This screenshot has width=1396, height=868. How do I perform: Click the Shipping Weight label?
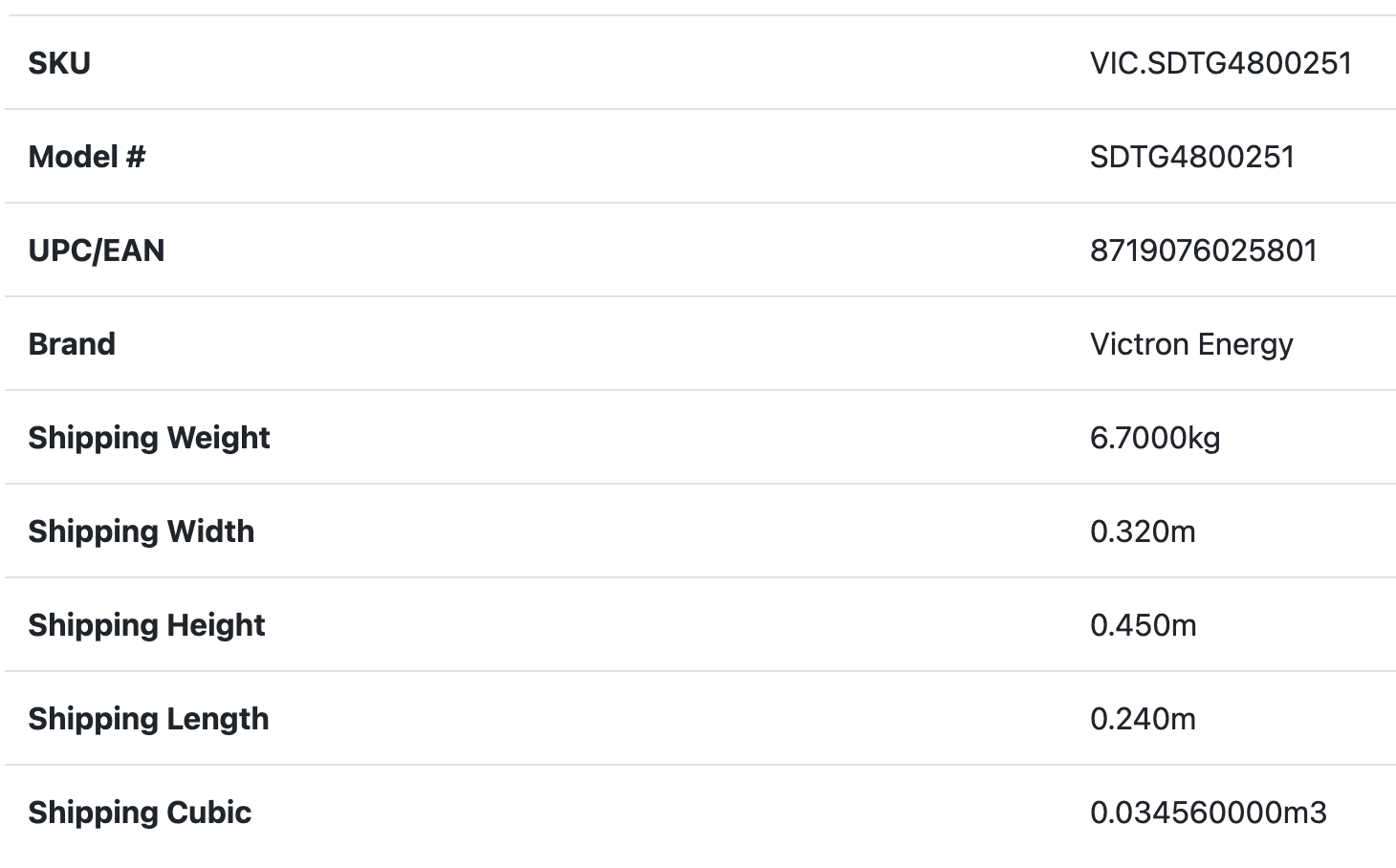coord(149,438)
